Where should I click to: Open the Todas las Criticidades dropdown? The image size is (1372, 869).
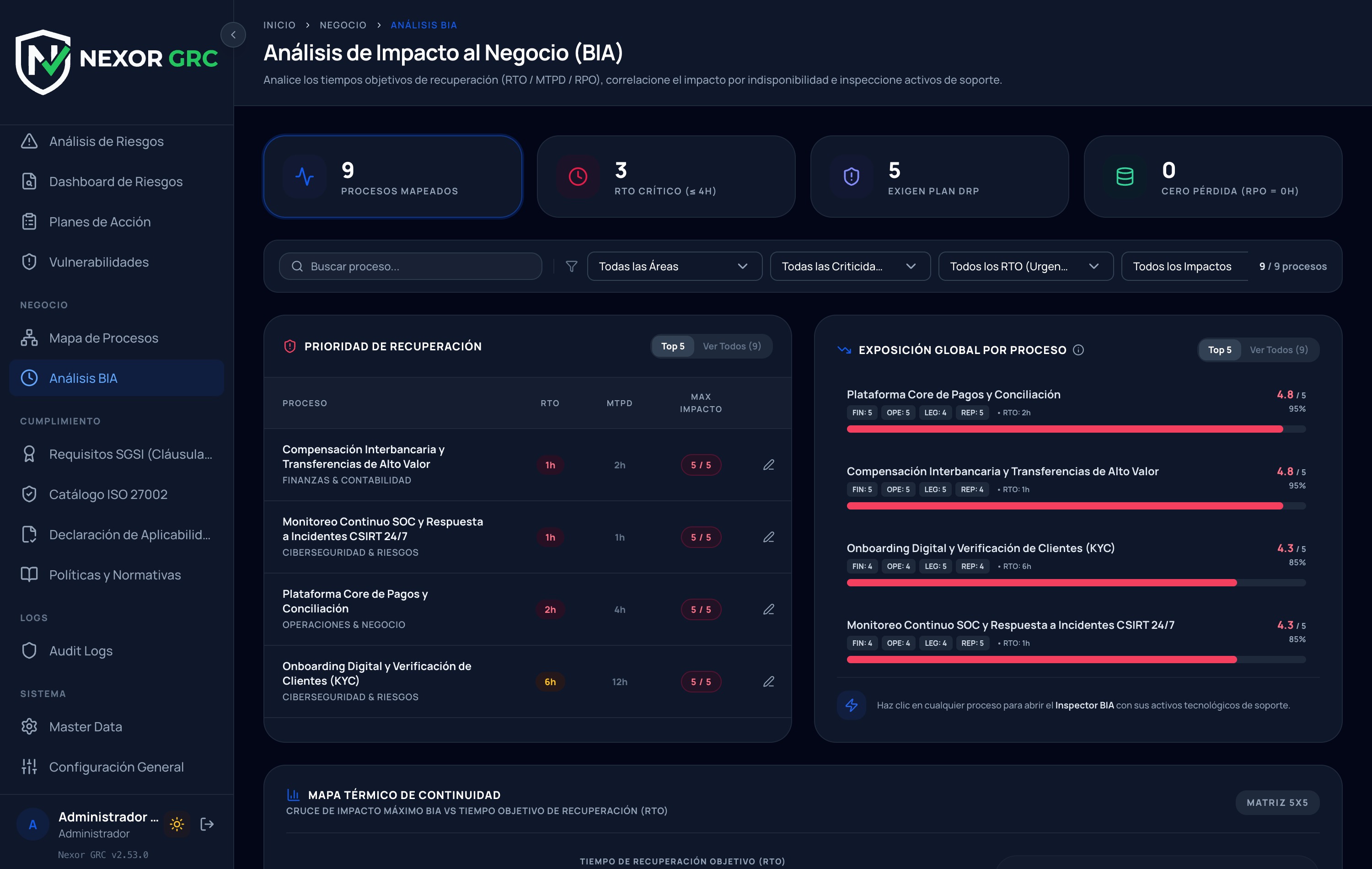coord(850,266)
